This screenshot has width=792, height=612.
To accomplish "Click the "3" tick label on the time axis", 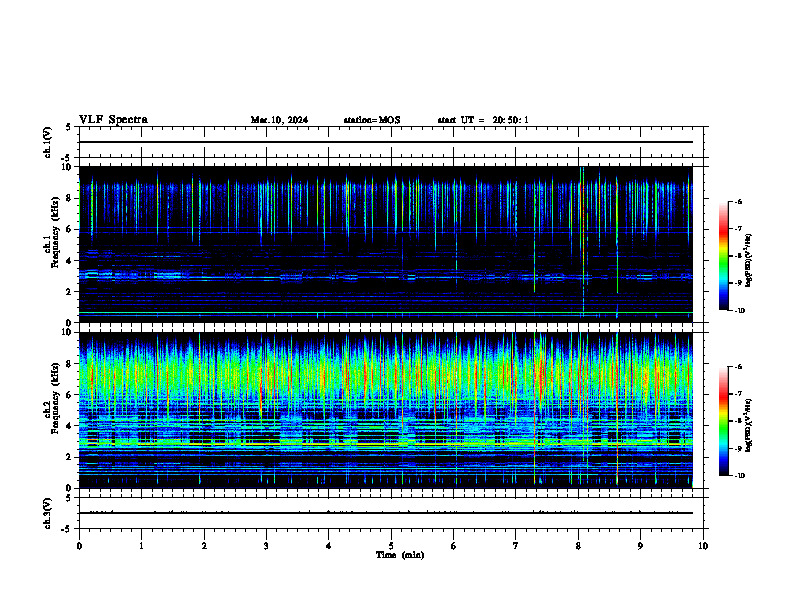I will pos(266,546).
